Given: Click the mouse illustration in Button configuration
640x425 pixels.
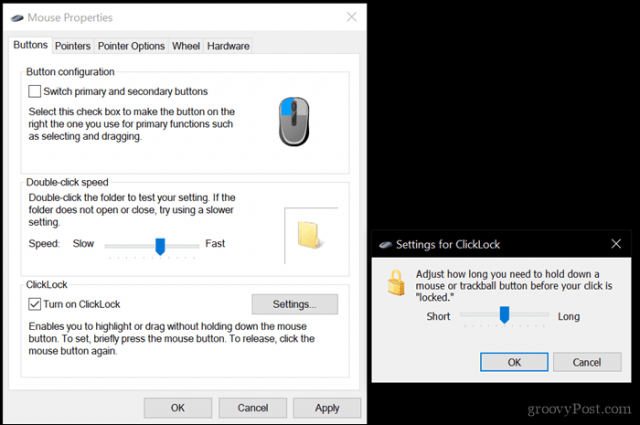Looking at the screenshot, I should tap(294, 121).
